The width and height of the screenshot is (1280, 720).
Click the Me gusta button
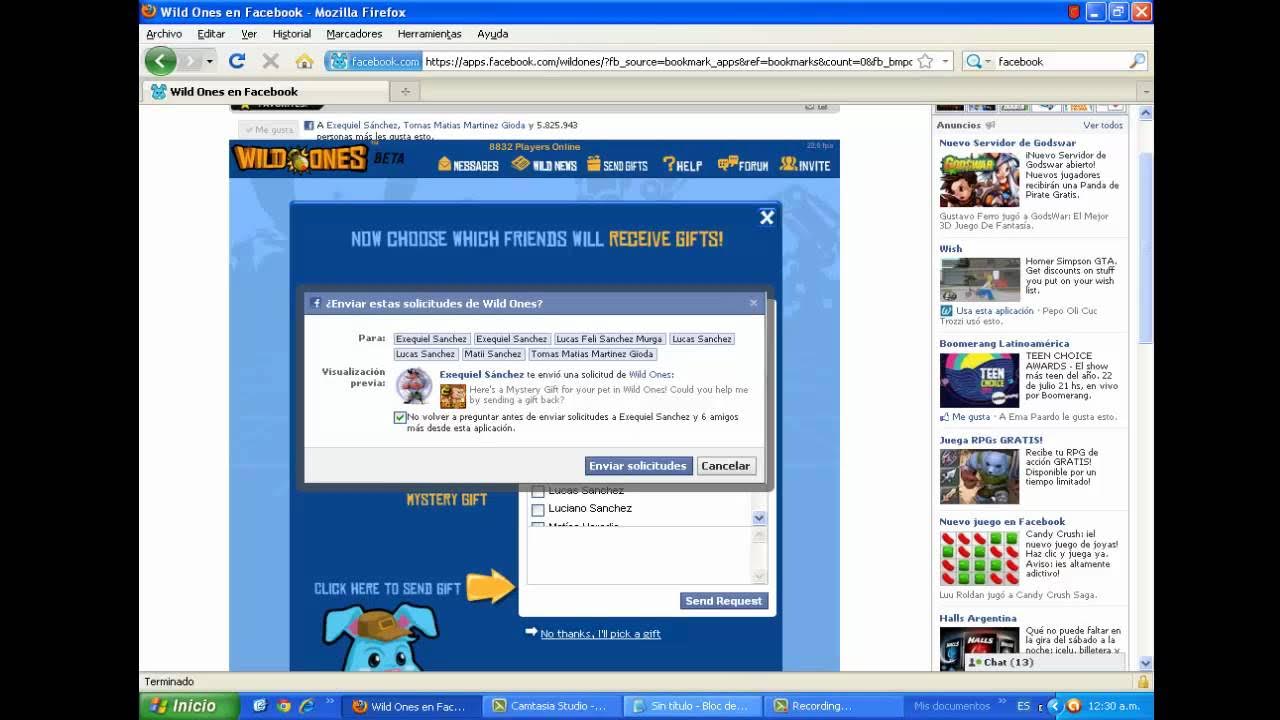[268, 129]
